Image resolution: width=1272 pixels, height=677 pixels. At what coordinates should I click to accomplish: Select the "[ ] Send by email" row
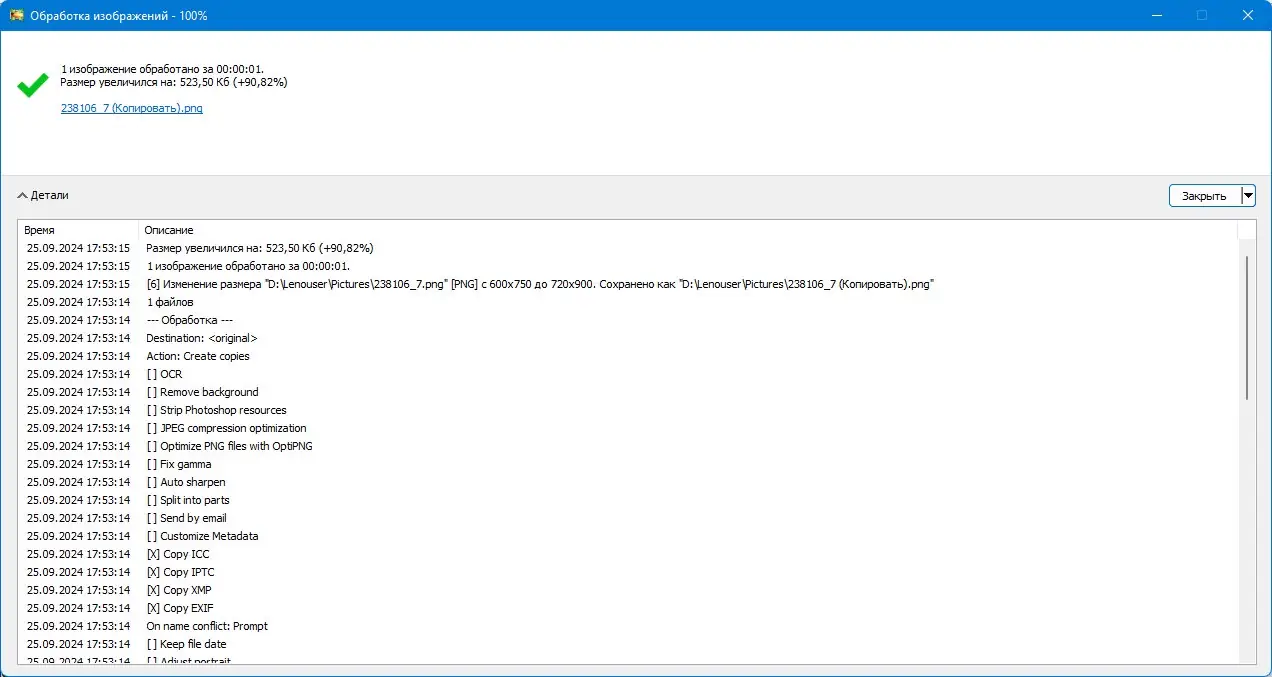628,518
